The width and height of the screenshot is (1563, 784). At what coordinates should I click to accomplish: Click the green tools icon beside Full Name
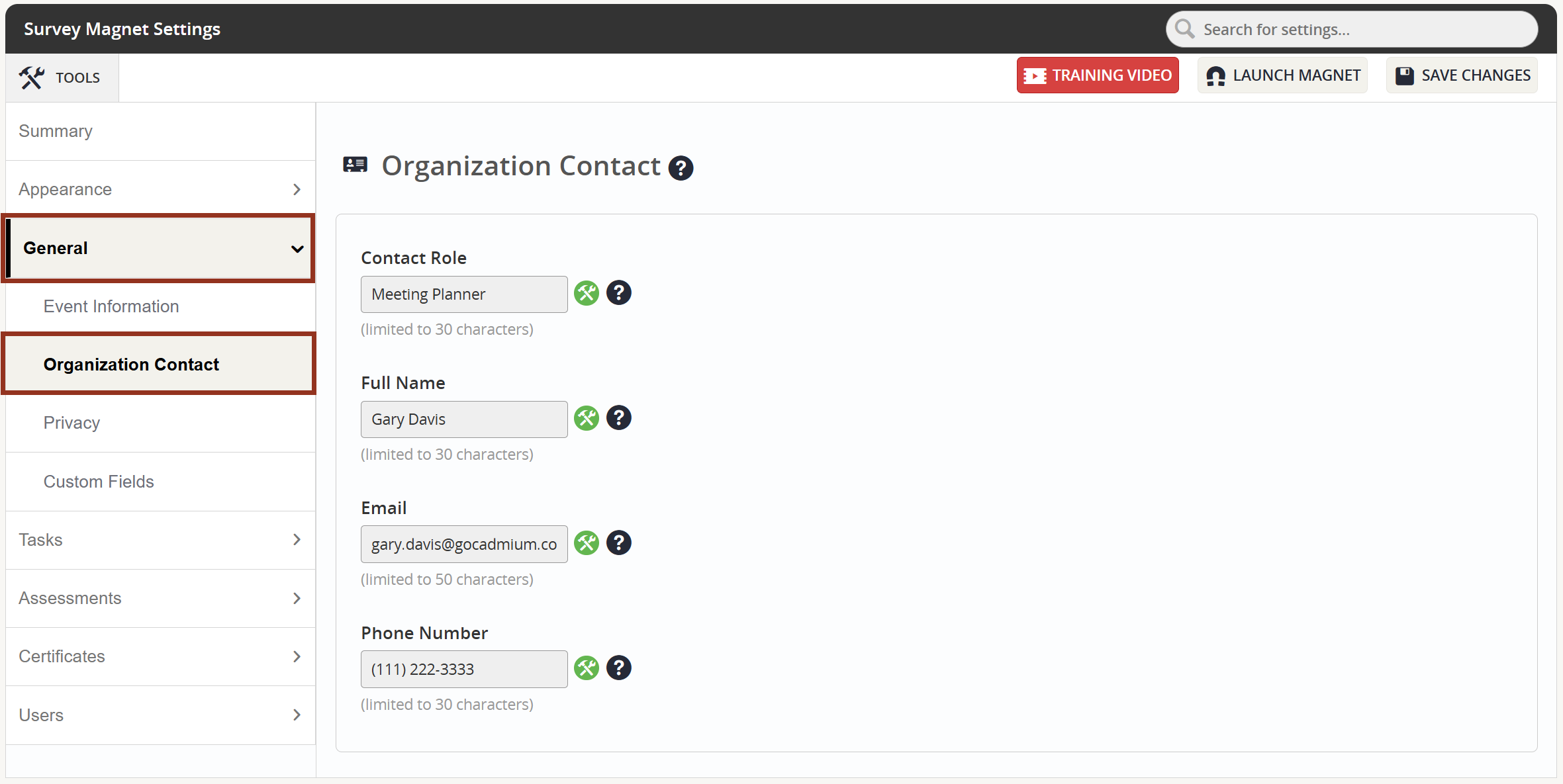click(x=586, y=418)
